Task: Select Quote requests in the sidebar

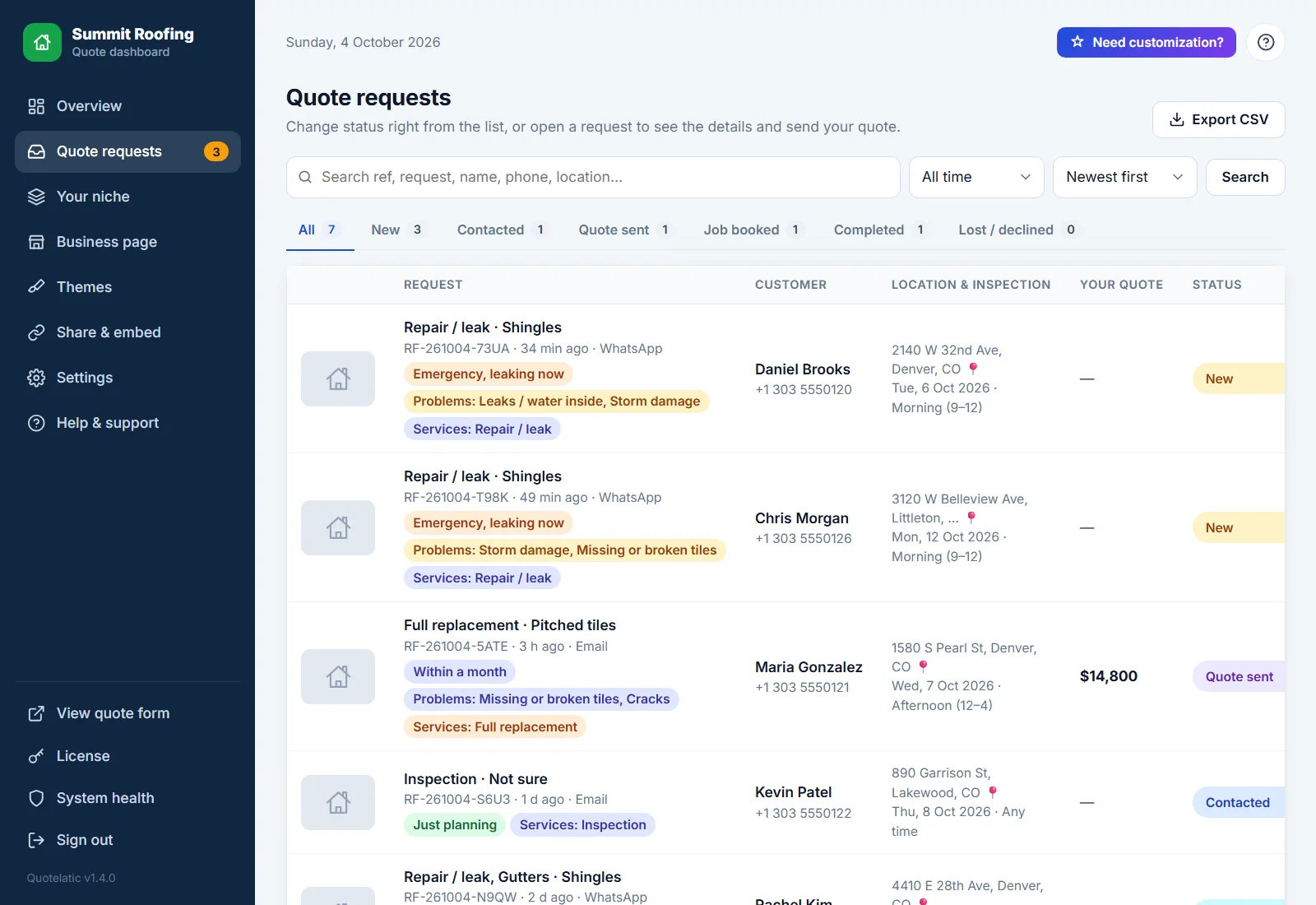Action: pos(127,151)
